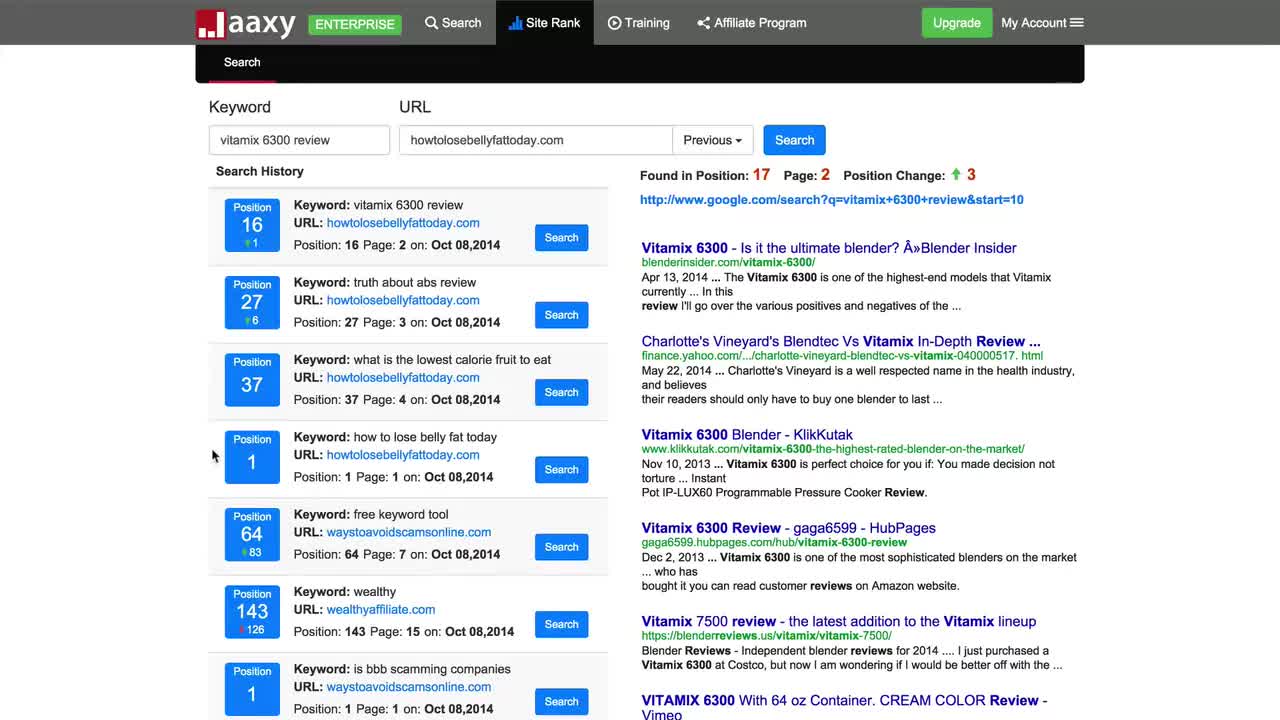Viewport: 1280px width, 720px height.
Task: Click the Position 27 badge
Action: click(x=252, y=302)
